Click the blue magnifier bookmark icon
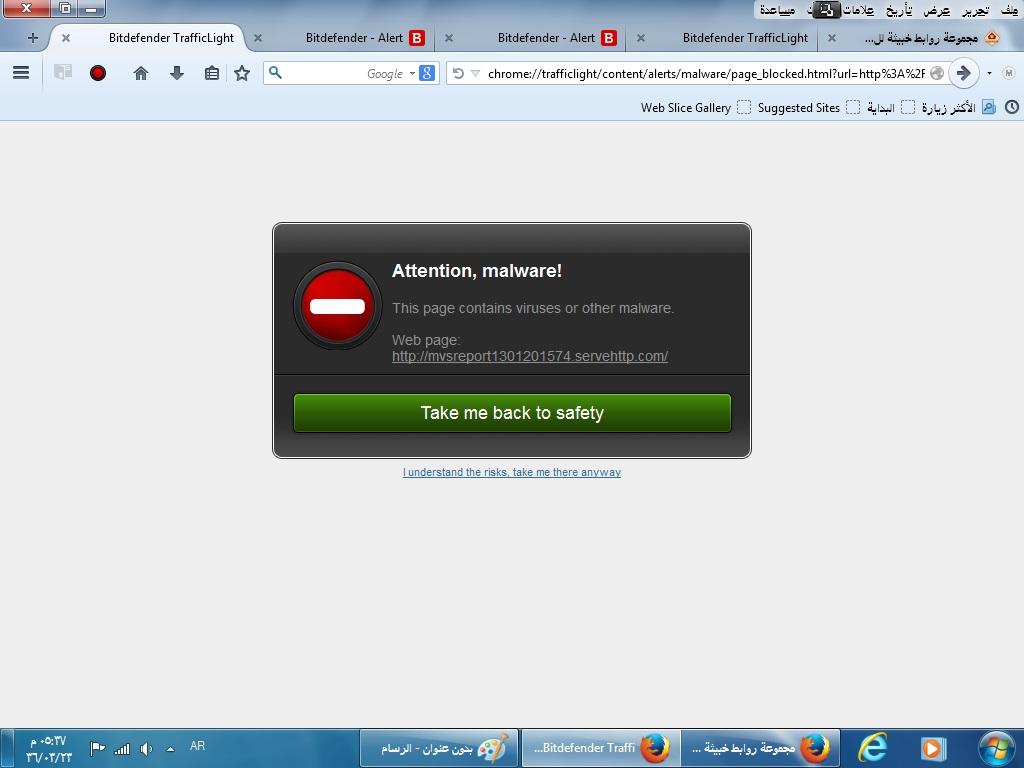Viewport: 1024px width, 768px height. pos(989,107)
